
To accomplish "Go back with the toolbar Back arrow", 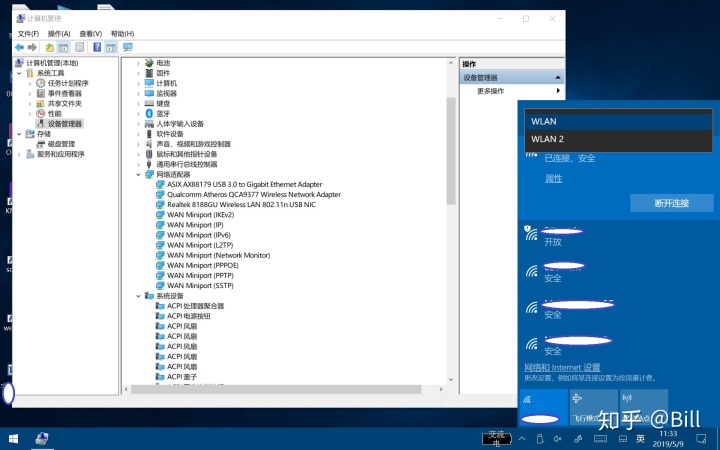I will [x=19, y=47].
